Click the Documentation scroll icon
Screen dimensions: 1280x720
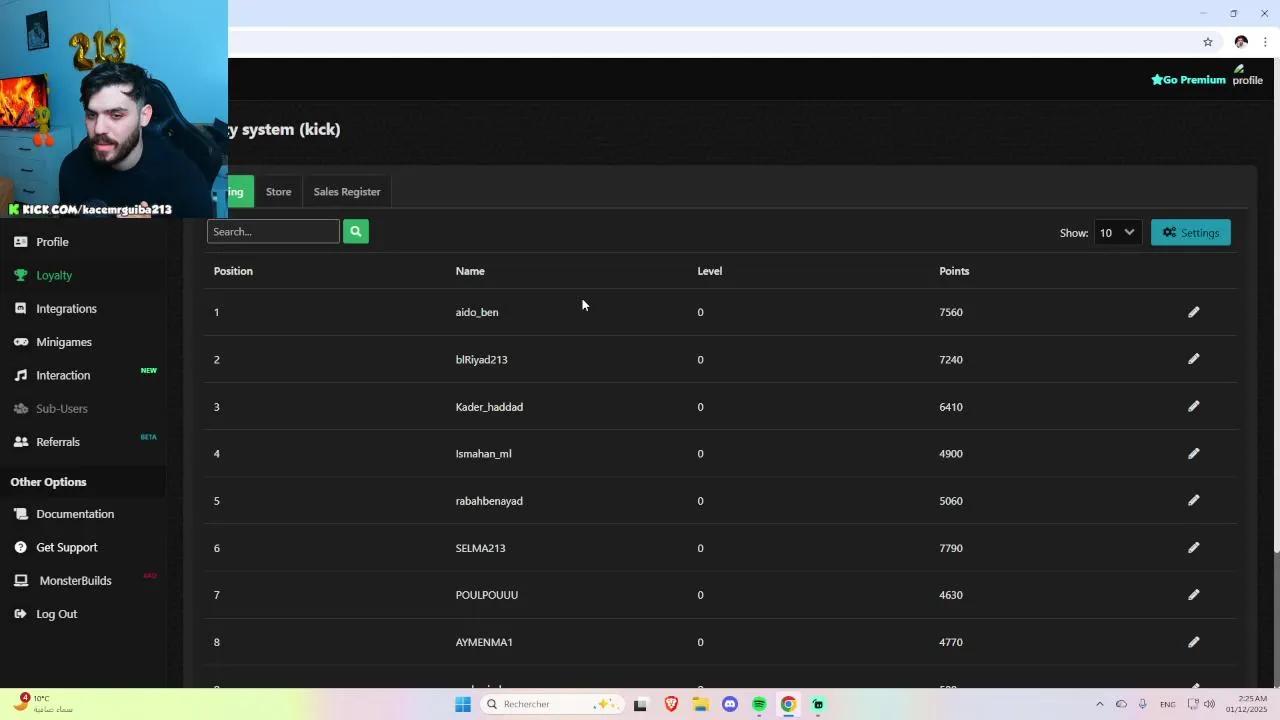[x=21, y=514]
